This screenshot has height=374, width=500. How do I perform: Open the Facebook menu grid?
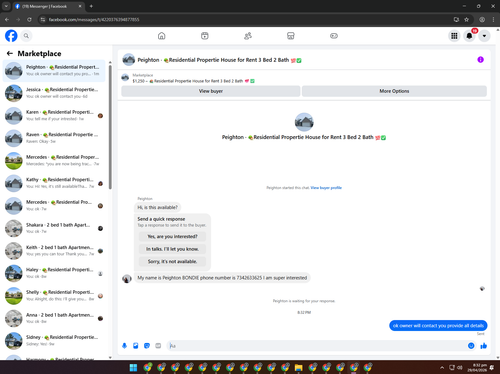click(x=454, y=36)
